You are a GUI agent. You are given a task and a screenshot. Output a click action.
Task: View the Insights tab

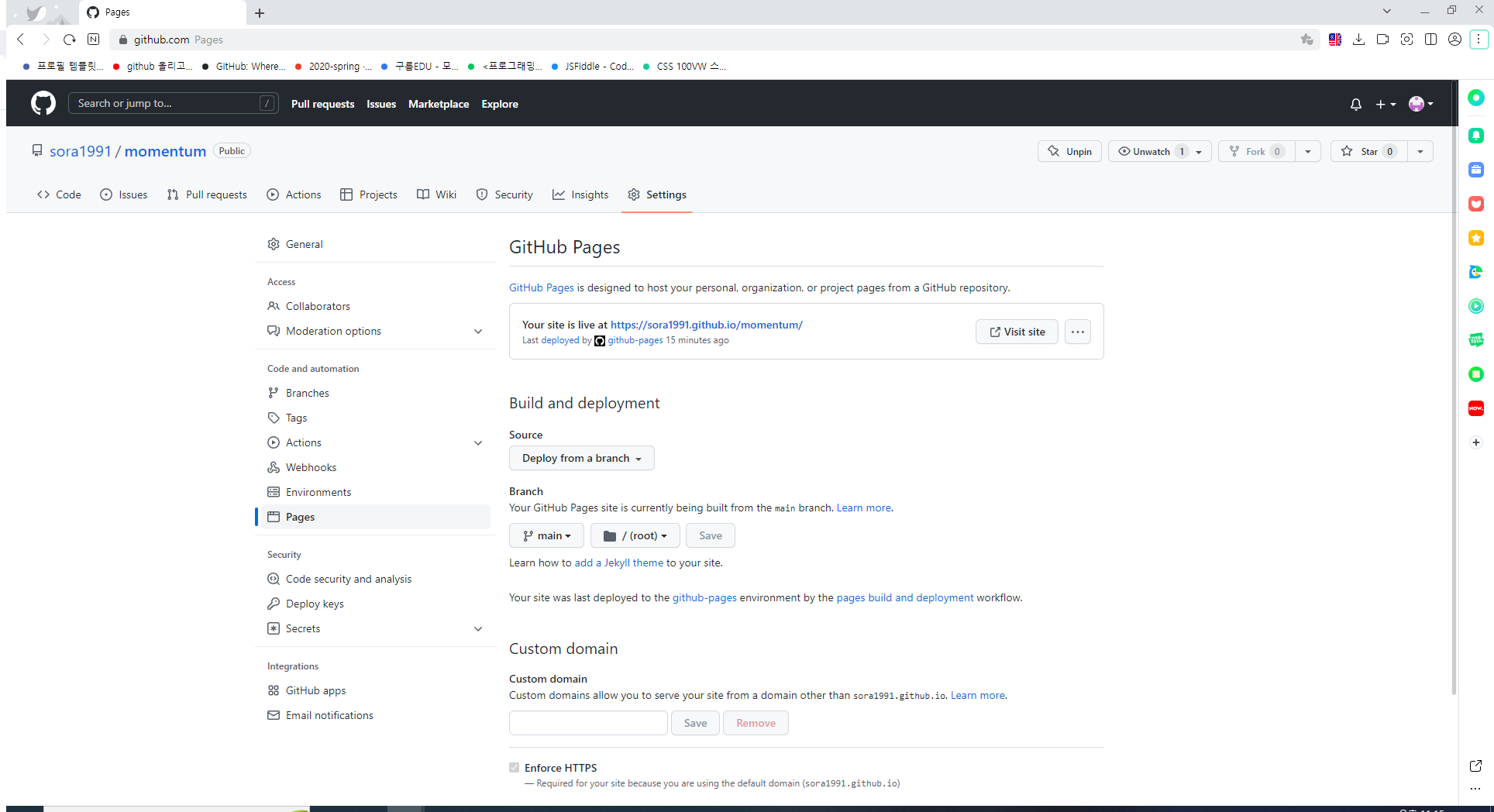(580, 194)
